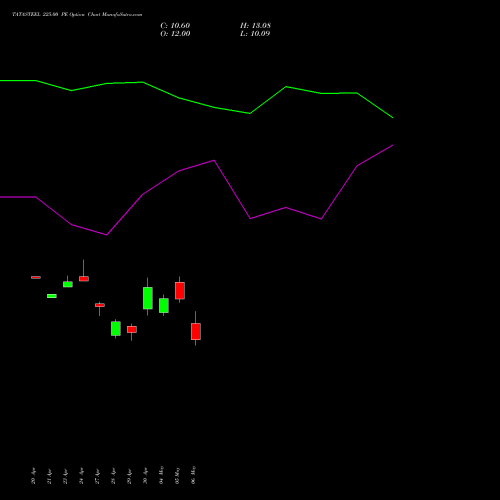Click the "04 May" date axis label
Image resolution: width=500 pixels, height=500 pixels.
pyautogui.click(x=161, y=475)
